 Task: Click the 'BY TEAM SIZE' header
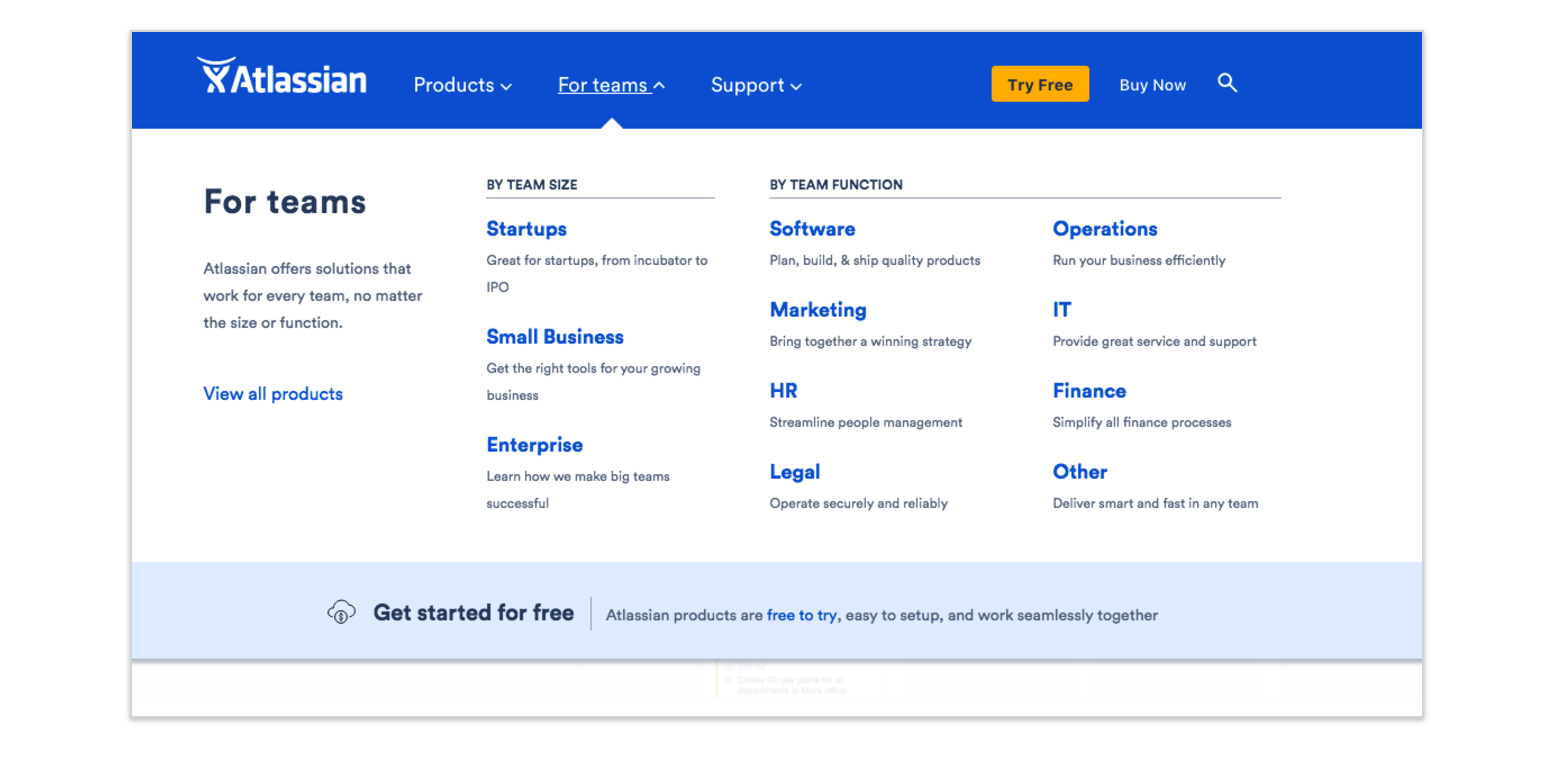532,185
